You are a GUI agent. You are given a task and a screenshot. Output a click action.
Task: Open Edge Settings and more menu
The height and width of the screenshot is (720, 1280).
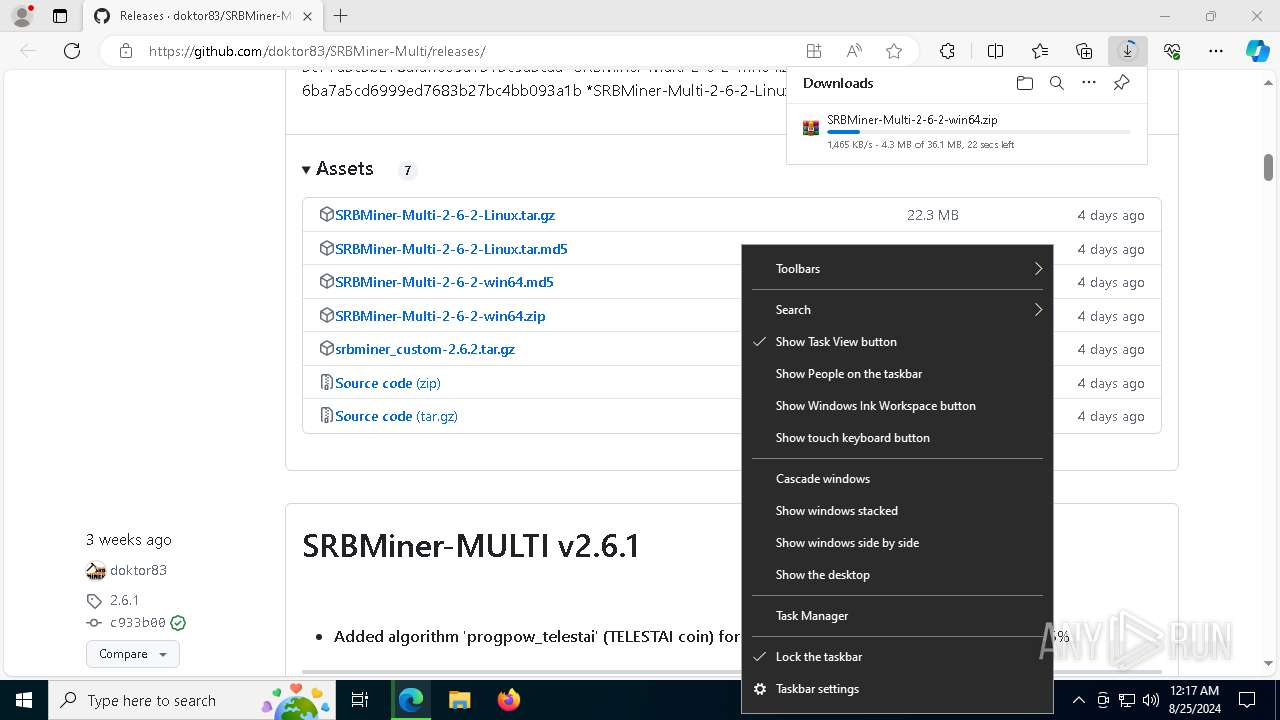[x=1216, y=51]
